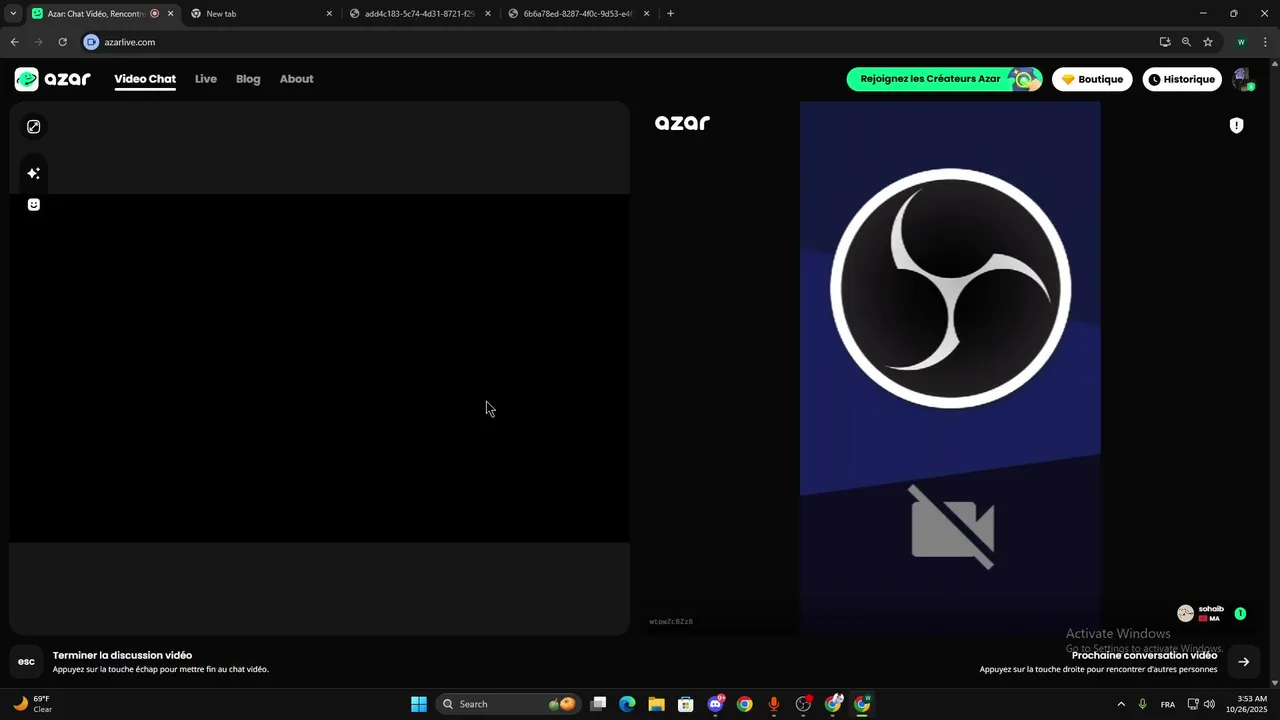Click the OBS virtual camera video feed
This screenshot has height=720, width=1280.
pyautogui.click(x=950, y=367)
